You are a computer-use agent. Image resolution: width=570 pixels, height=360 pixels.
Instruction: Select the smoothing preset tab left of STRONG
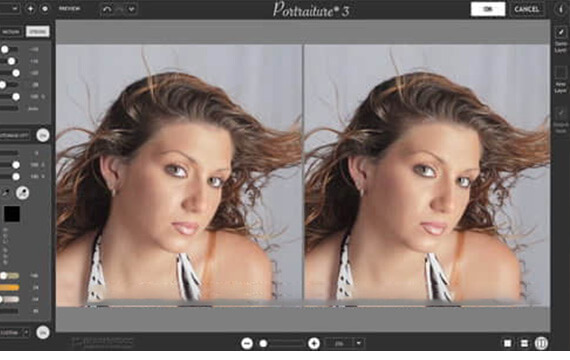tap(11, 32)
